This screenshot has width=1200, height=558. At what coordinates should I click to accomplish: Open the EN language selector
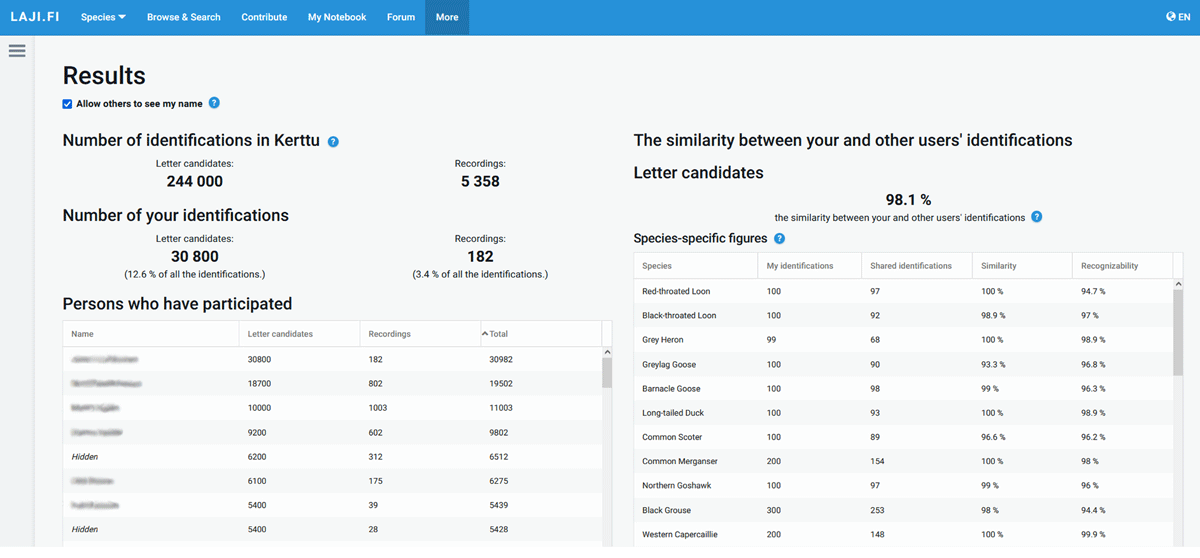click(x=1183, y=17)
